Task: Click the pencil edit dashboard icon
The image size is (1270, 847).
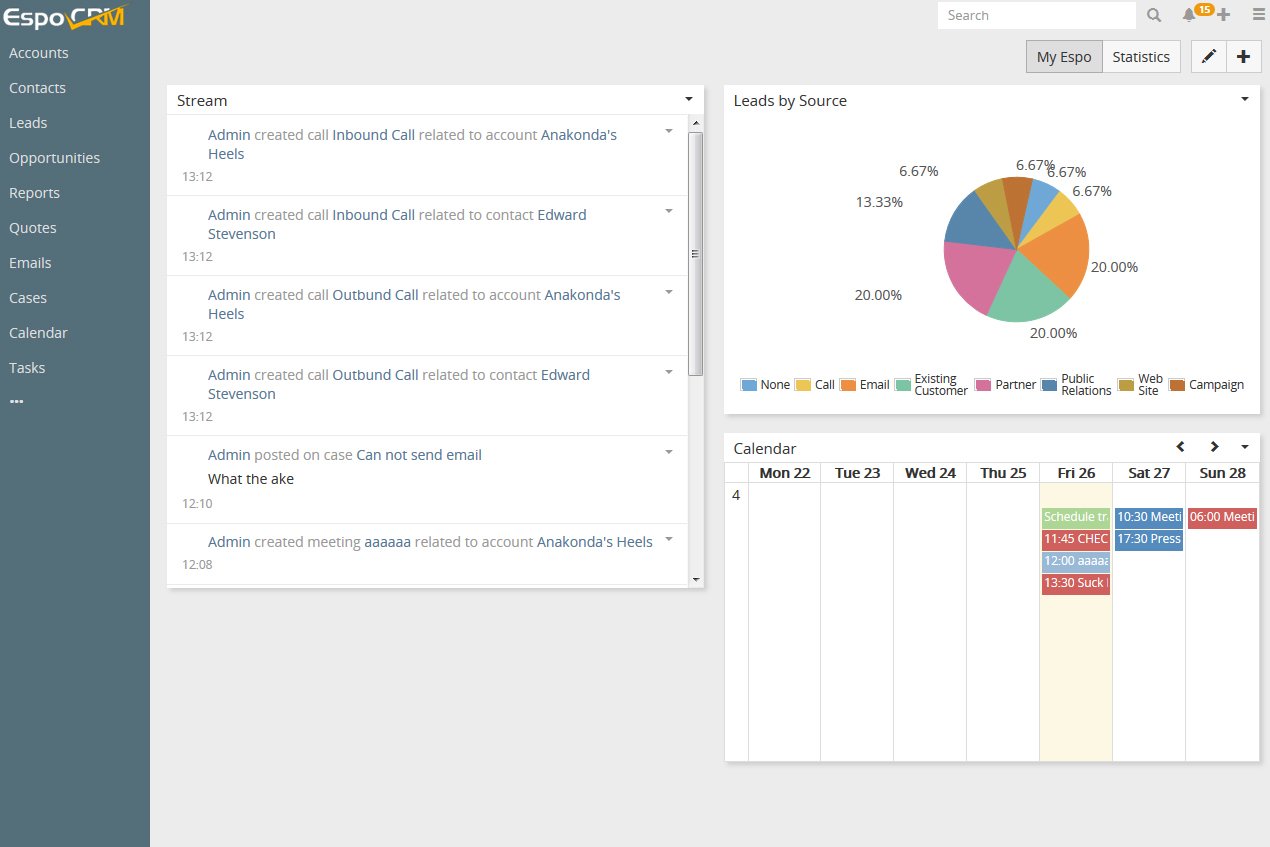Action: pos(1208,57)
